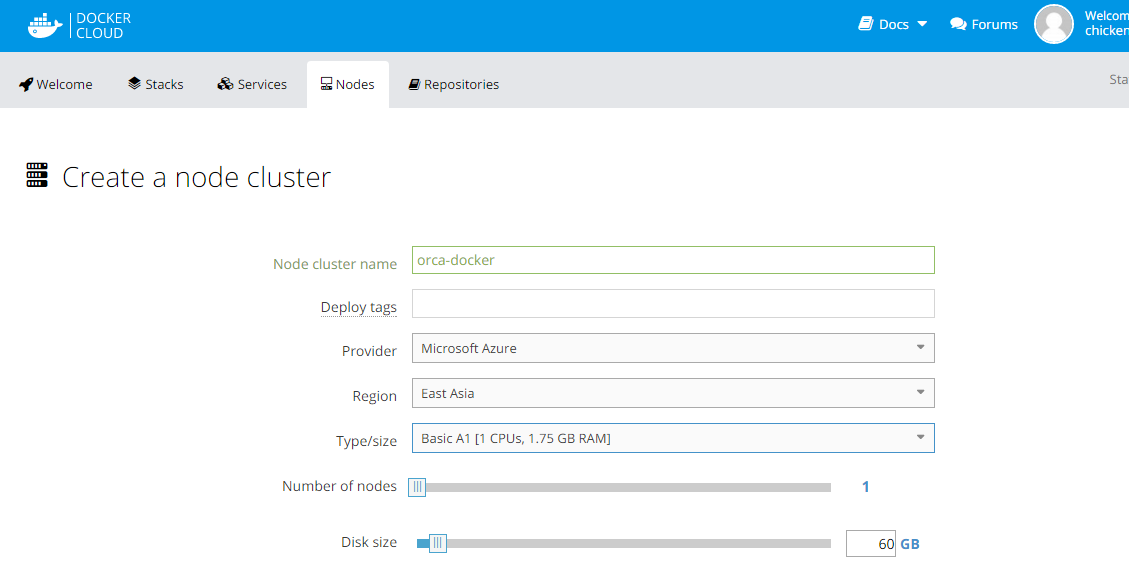
Task: Click the Docker Cloud whale logo
Action: point(45,25)
